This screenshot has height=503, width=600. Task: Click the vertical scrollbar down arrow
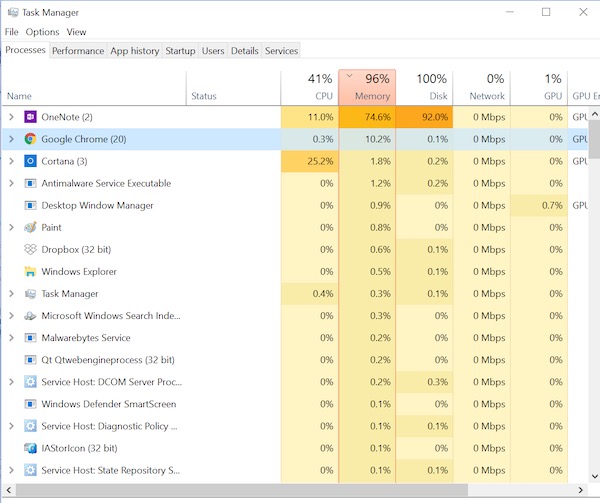(x=594, y=476)
